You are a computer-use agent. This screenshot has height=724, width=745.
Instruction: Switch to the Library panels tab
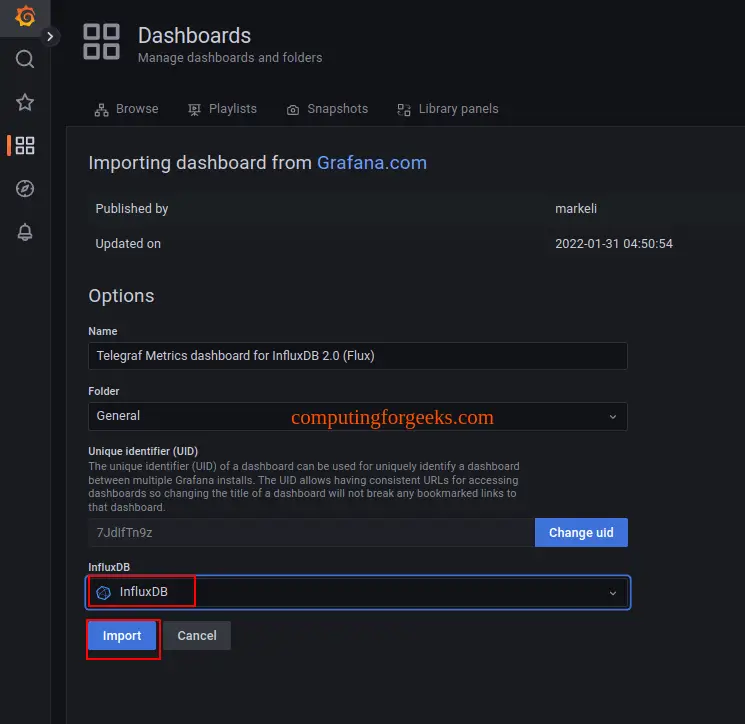tap(448, 109)
